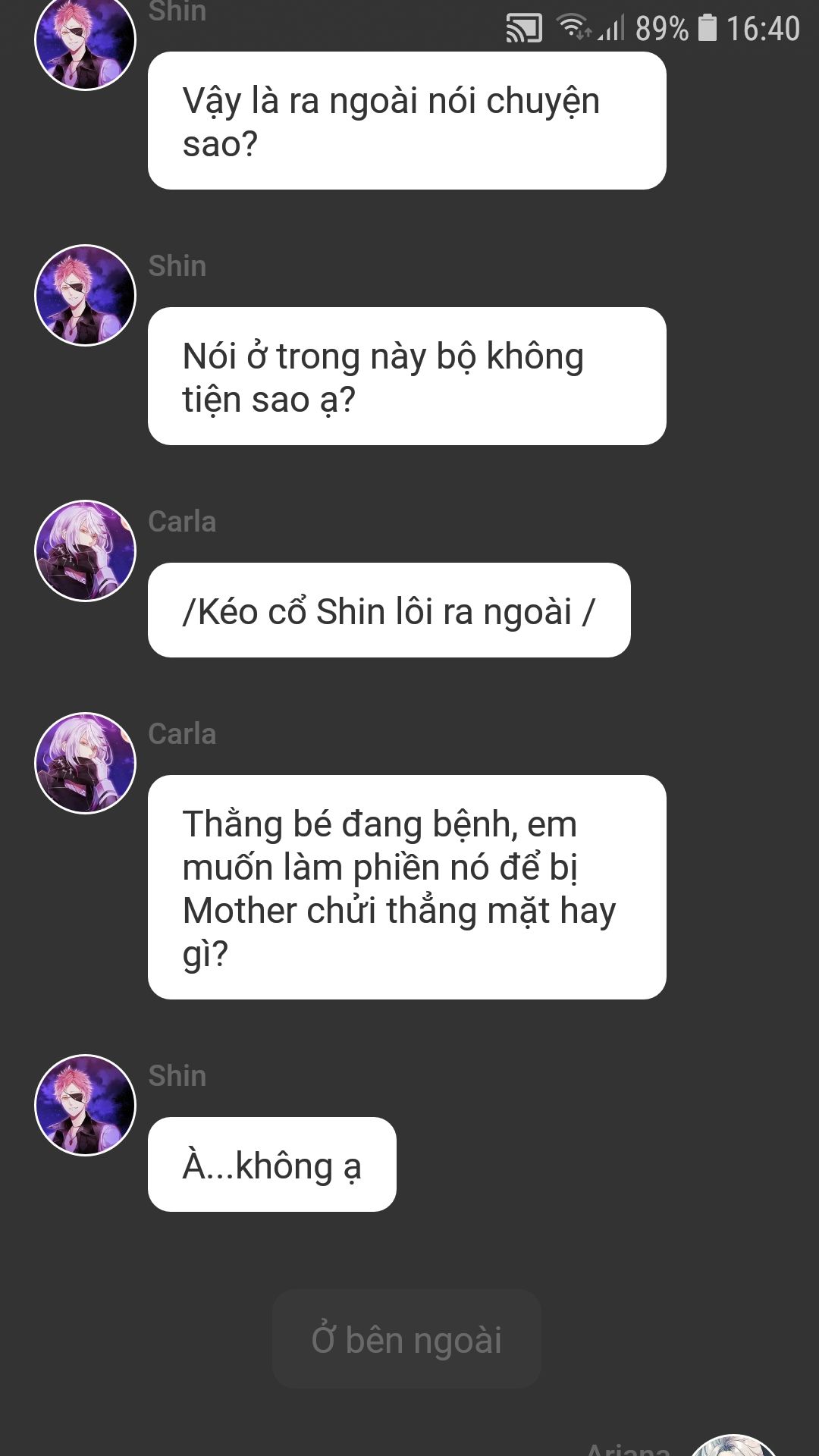This screenshot has height=1456, width=819.
Task: Tap Carla's avatar beside 'Kéo cổ Shin' message
Action: coord(85,551)
